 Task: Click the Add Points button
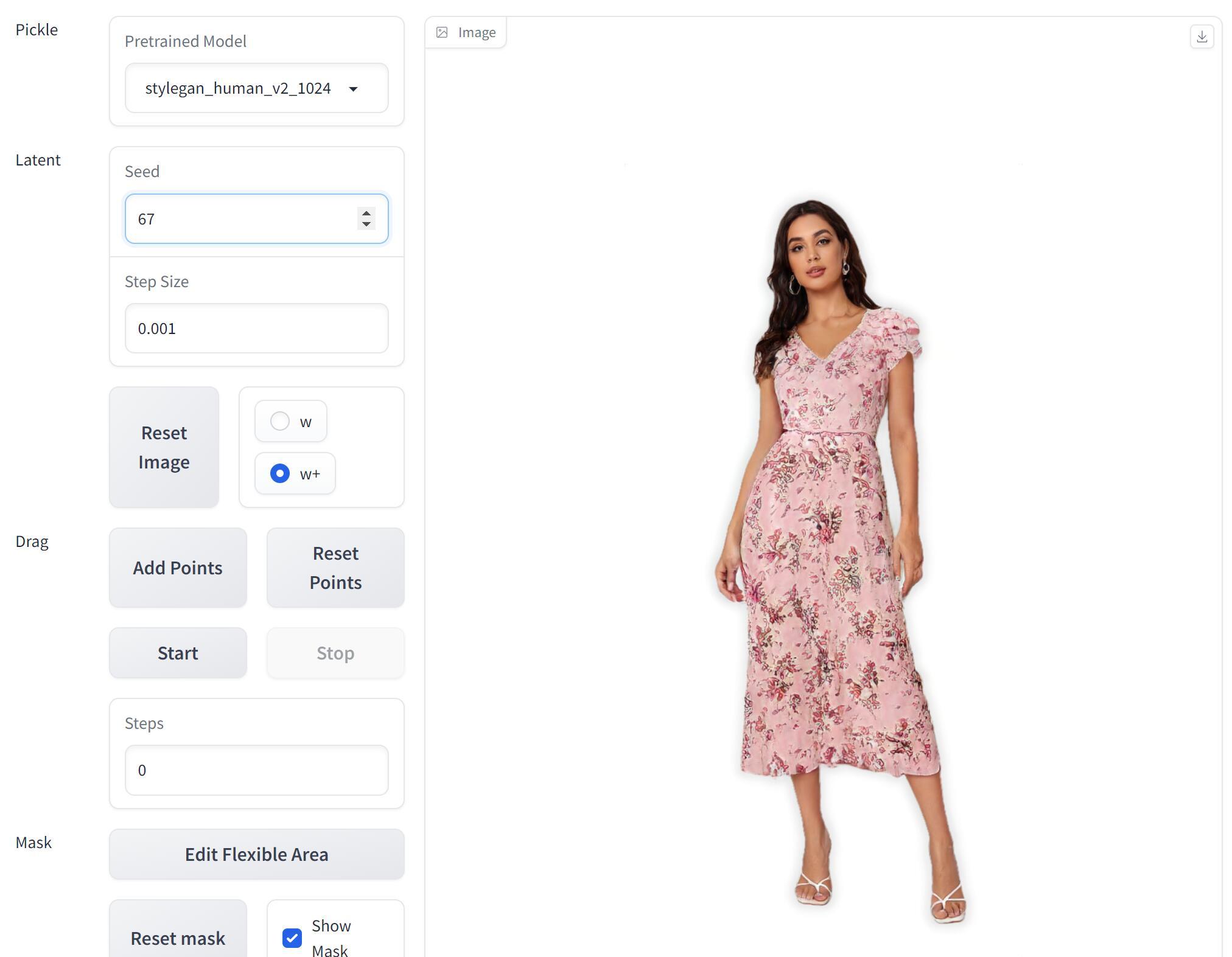click(x=178, y=568)
